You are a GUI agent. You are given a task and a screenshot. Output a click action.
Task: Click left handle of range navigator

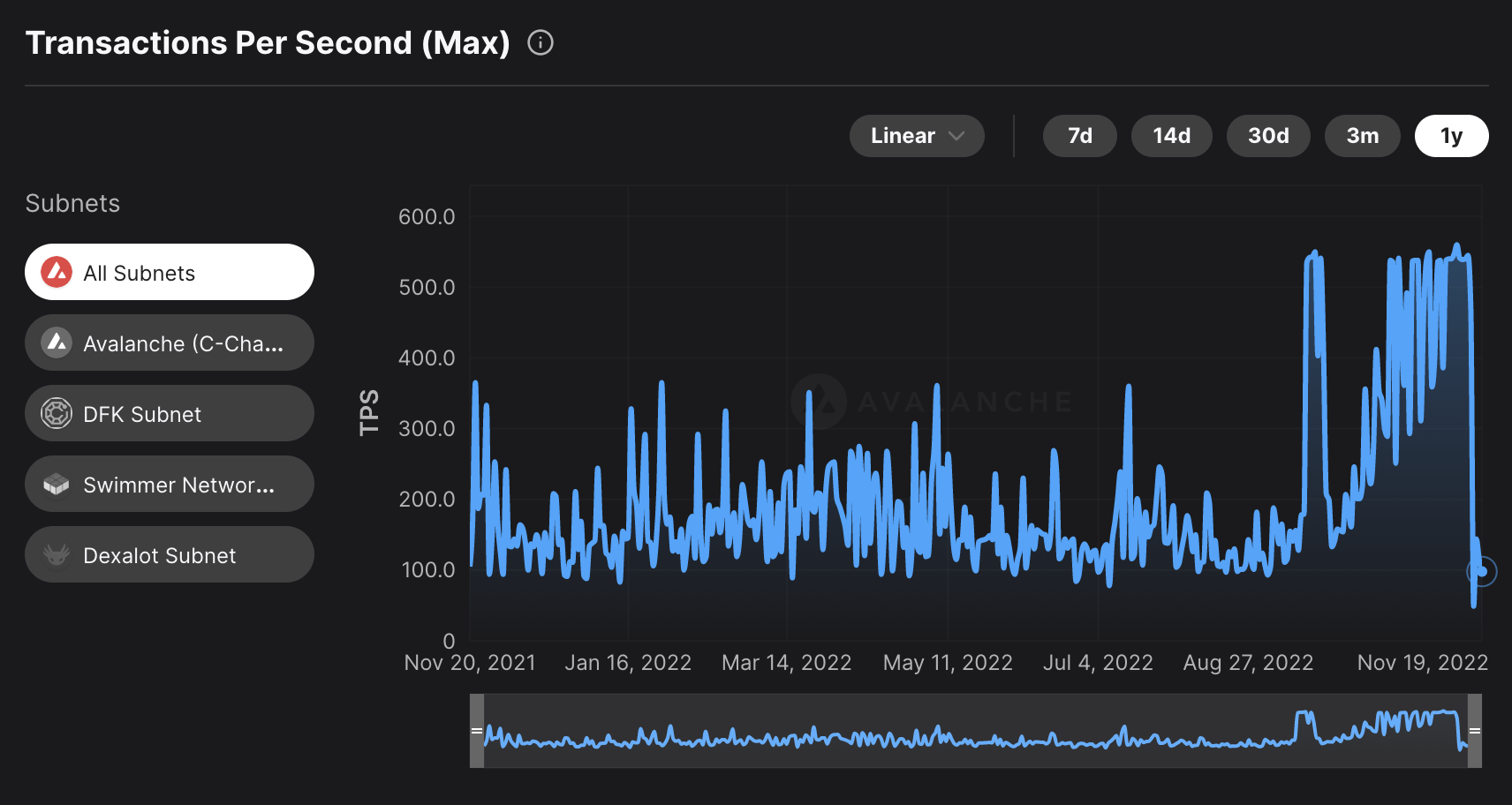(477, 731)
